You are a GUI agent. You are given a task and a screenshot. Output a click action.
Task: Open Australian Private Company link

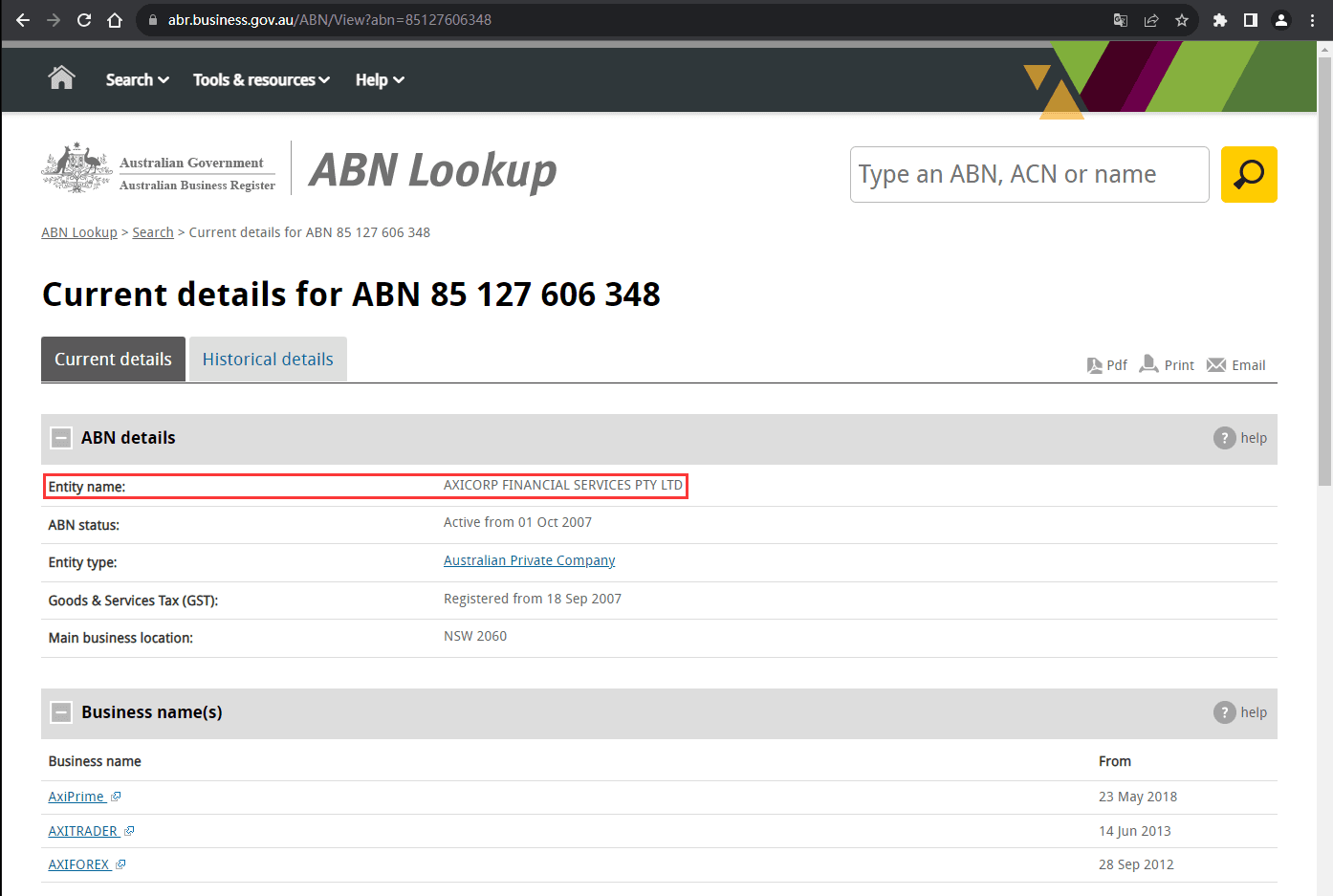(529, 560)
